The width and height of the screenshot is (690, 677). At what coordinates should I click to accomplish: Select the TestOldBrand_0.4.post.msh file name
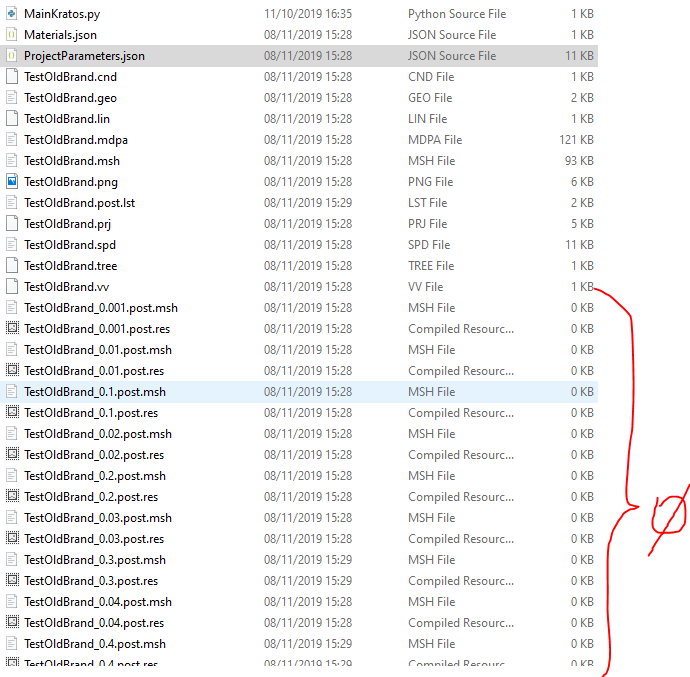(x=95, y=644)
